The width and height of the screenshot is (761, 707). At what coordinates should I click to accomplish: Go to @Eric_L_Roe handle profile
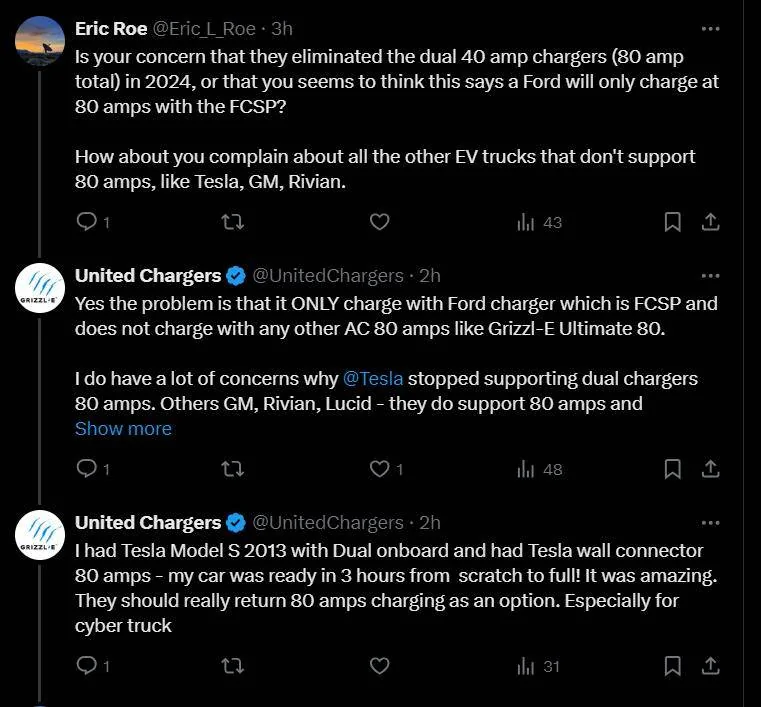point(205,29)
